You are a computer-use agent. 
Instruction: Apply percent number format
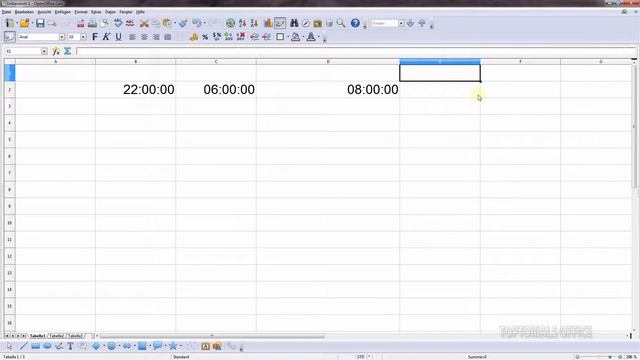coord(205,37)
